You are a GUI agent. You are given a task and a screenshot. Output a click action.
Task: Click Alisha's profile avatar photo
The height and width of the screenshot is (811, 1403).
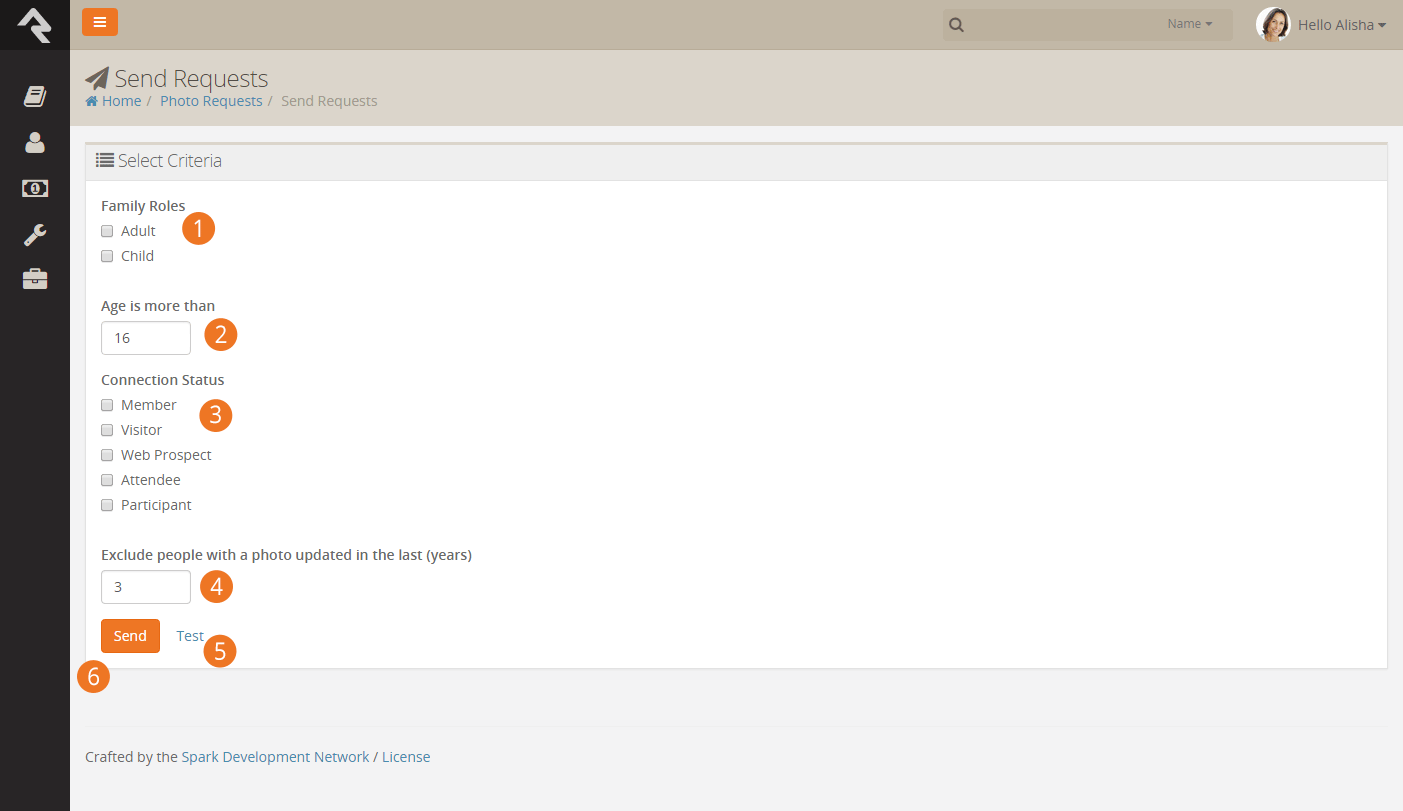(1273, 24)
